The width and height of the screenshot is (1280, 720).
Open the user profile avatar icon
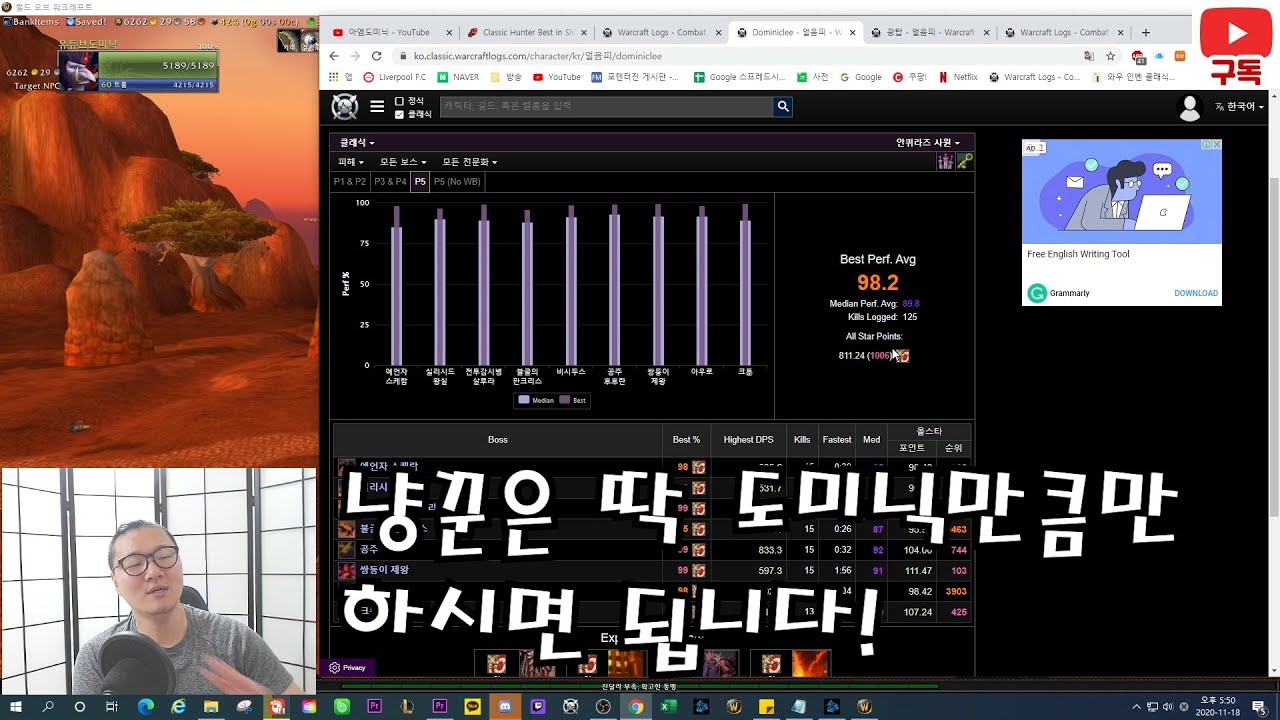1189,108
